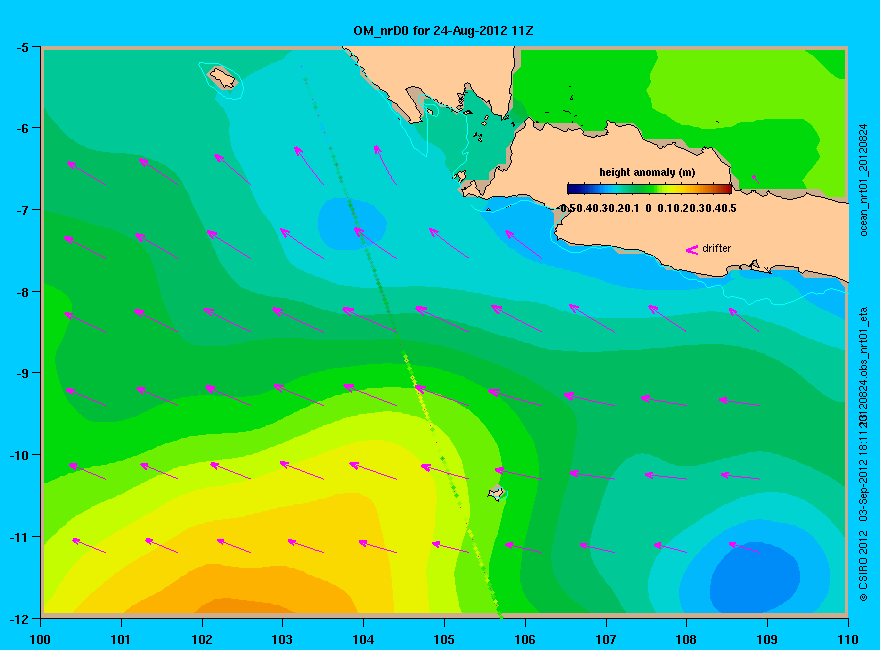Click the y-axis label -12
The width and height of the screenshot is (880, 650).
[x=20, y=619]
